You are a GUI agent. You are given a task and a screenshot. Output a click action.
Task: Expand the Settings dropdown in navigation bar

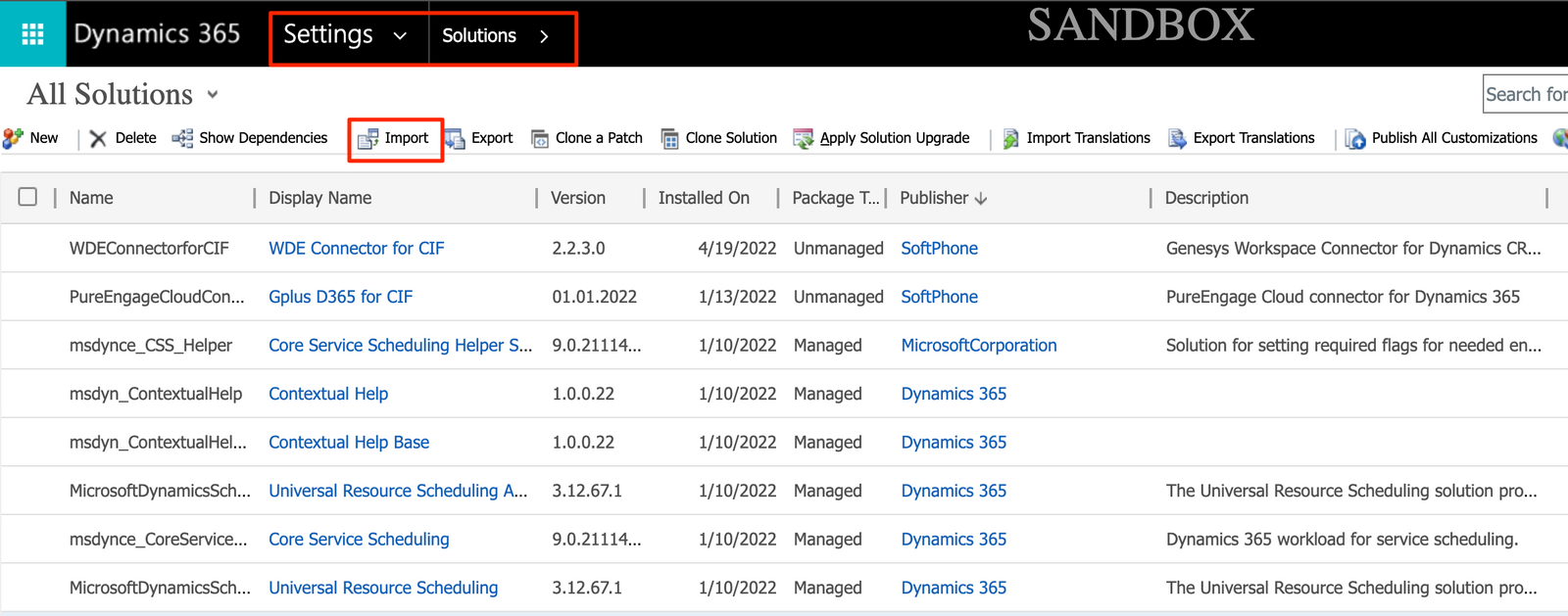pyautogui.click(x=400, y=36)
